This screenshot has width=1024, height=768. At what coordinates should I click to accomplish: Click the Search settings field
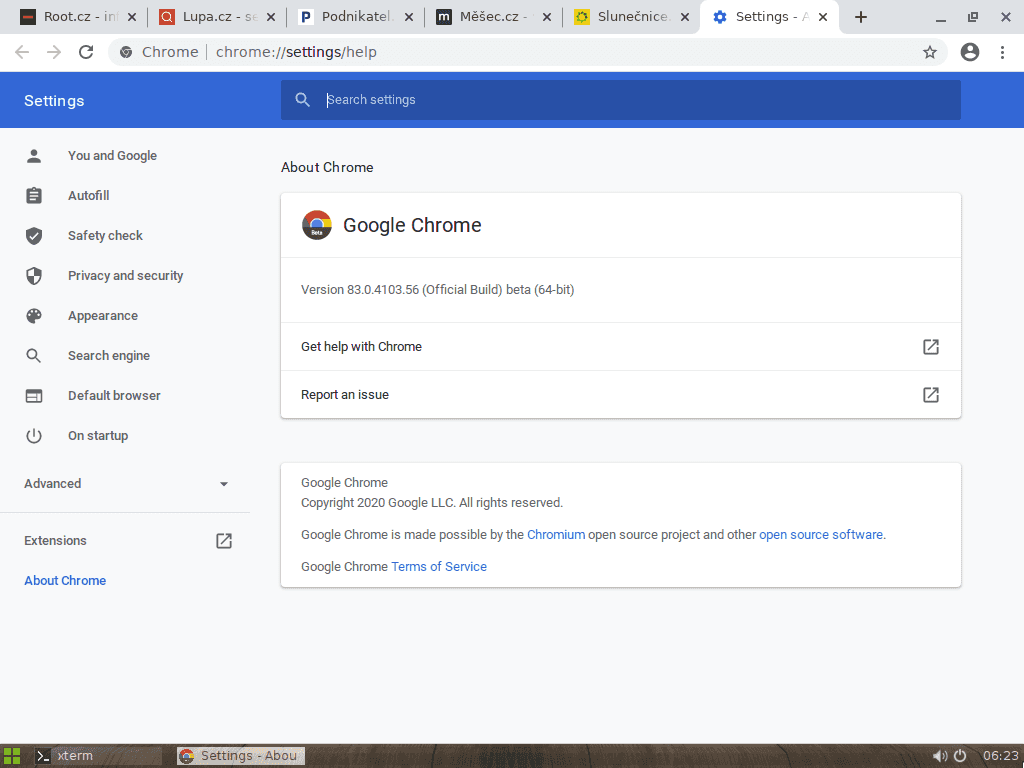tap(620, 99)
